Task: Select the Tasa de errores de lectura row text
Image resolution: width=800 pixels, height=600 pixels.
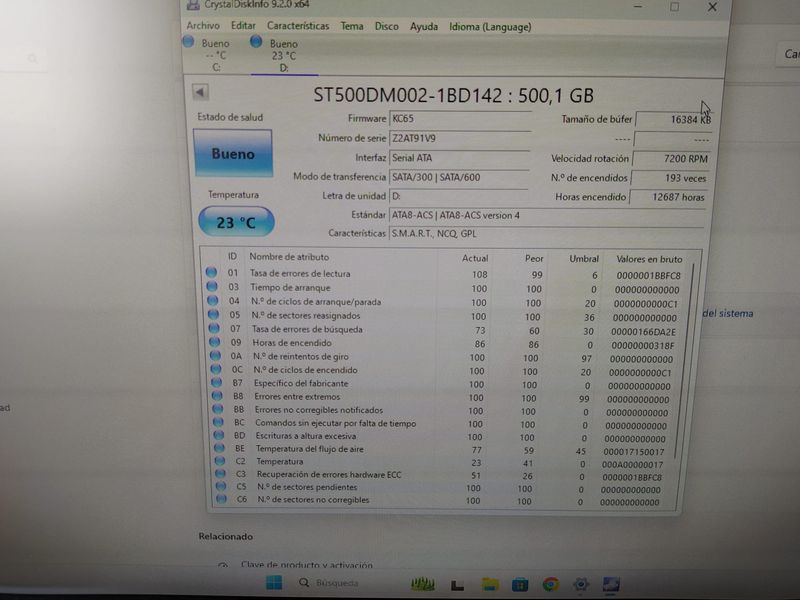Action: pyautogui.click(x=300, y=273)
